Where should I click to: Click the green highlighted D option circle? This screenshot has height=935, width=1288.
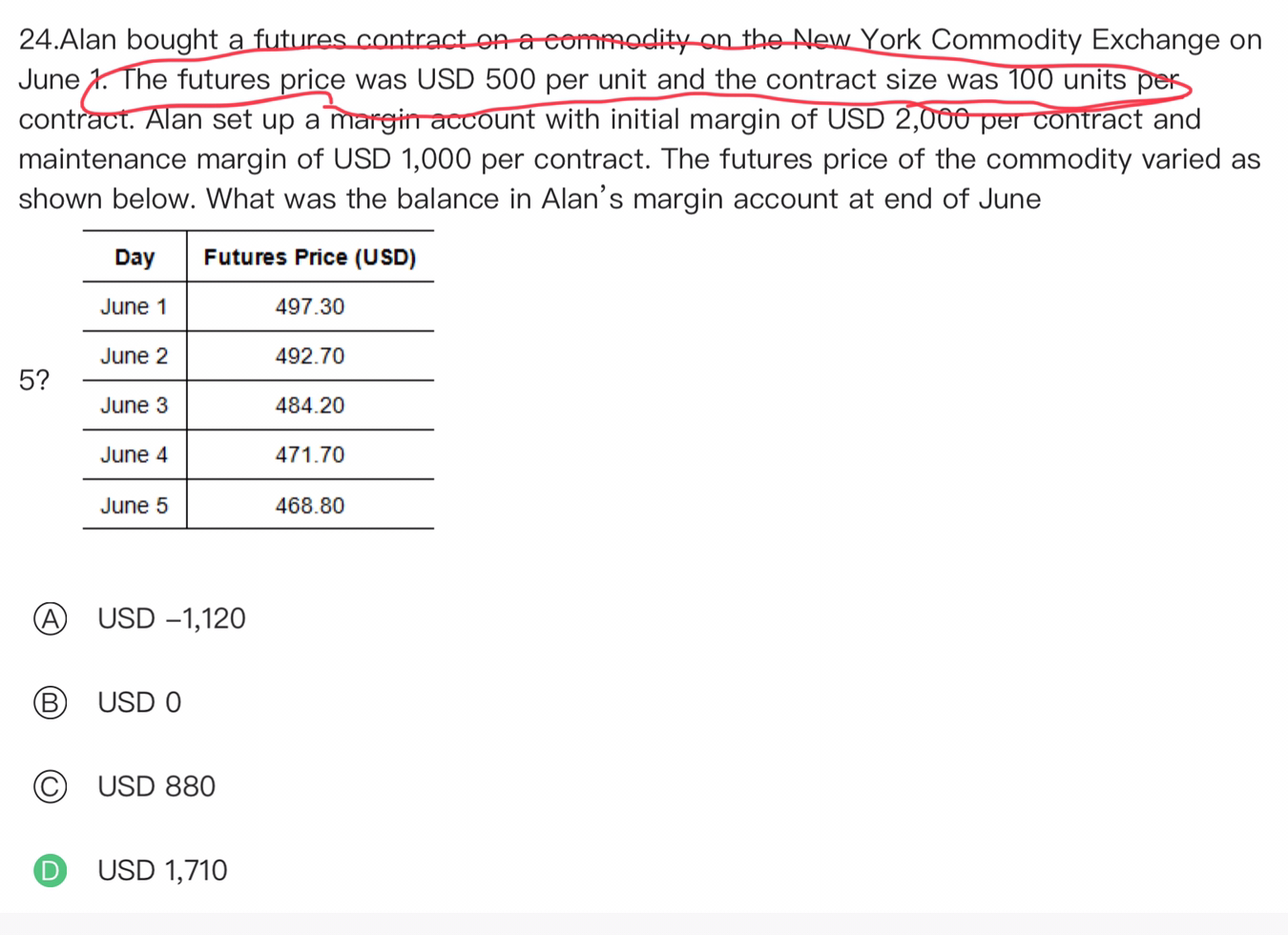(x=51, y=870)
